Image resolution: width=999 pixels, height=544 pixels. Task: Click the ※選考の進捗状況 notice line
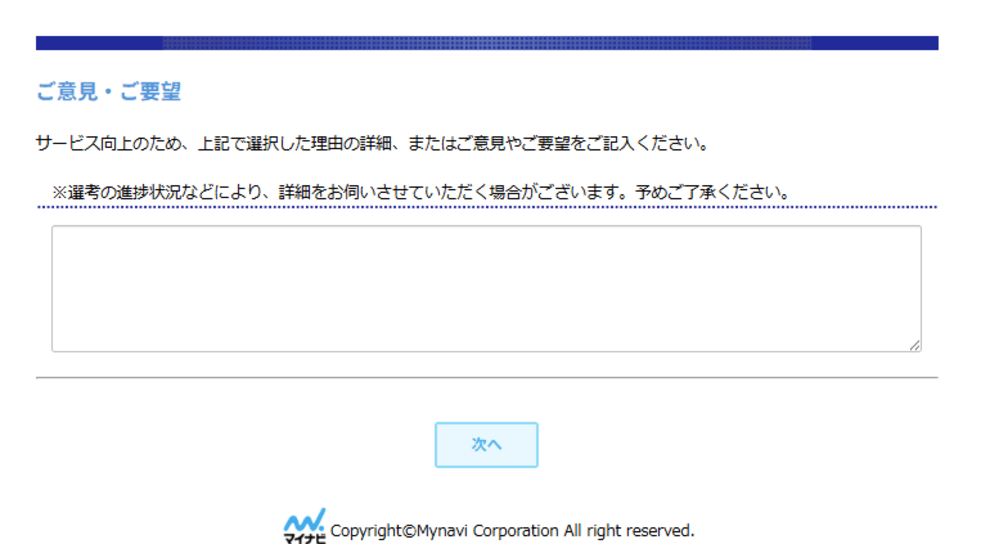(421, 192)
